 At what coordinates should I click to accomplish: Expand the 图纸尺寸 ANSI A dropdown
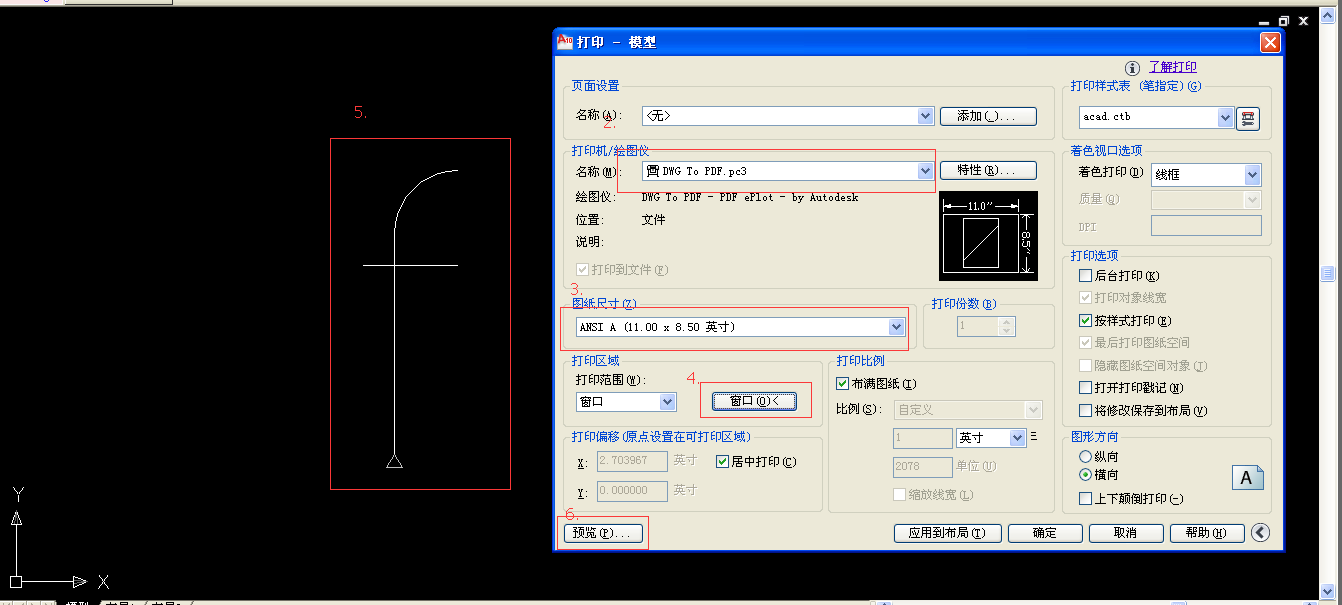[x=897, y=327]
